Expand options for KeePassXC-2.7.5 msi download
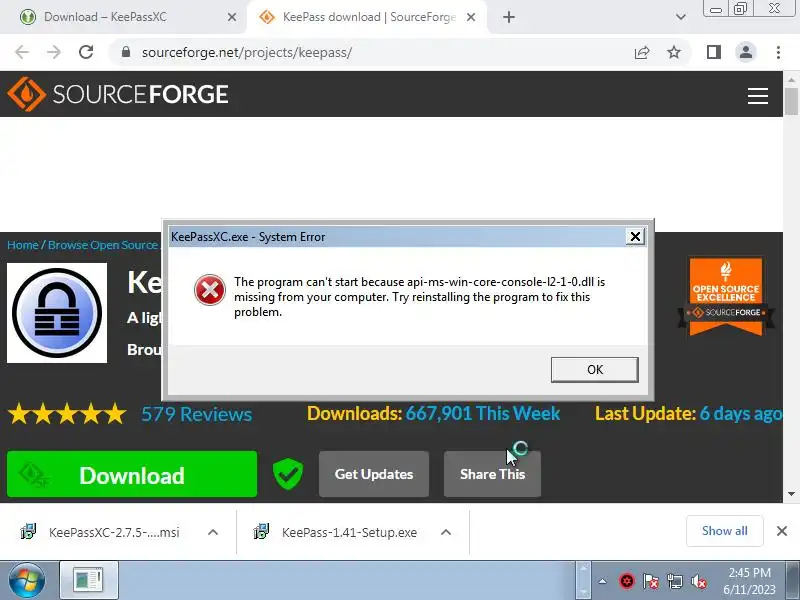 (x=213, y=532)
